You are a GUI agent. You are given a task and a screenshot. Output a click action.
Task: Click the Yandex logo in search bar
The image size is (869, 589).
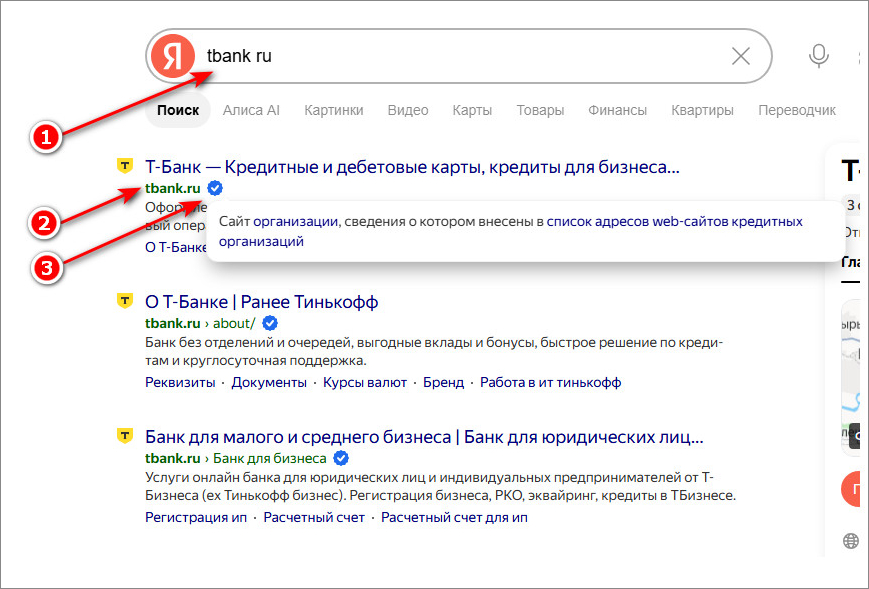click(172, 56)
